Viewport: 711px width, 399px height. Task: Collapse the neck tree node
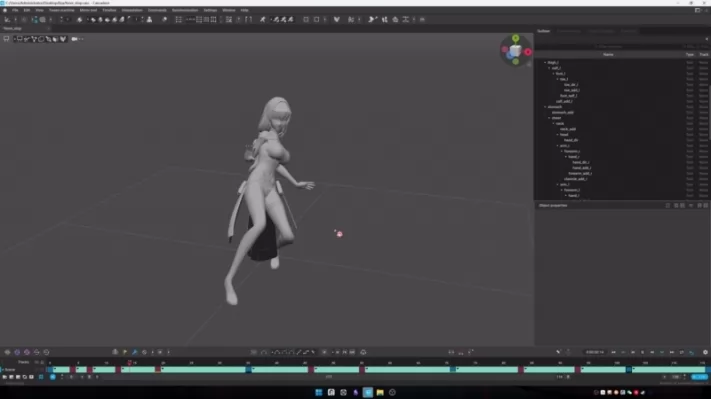pyautogui.click(x=554, y=123)
